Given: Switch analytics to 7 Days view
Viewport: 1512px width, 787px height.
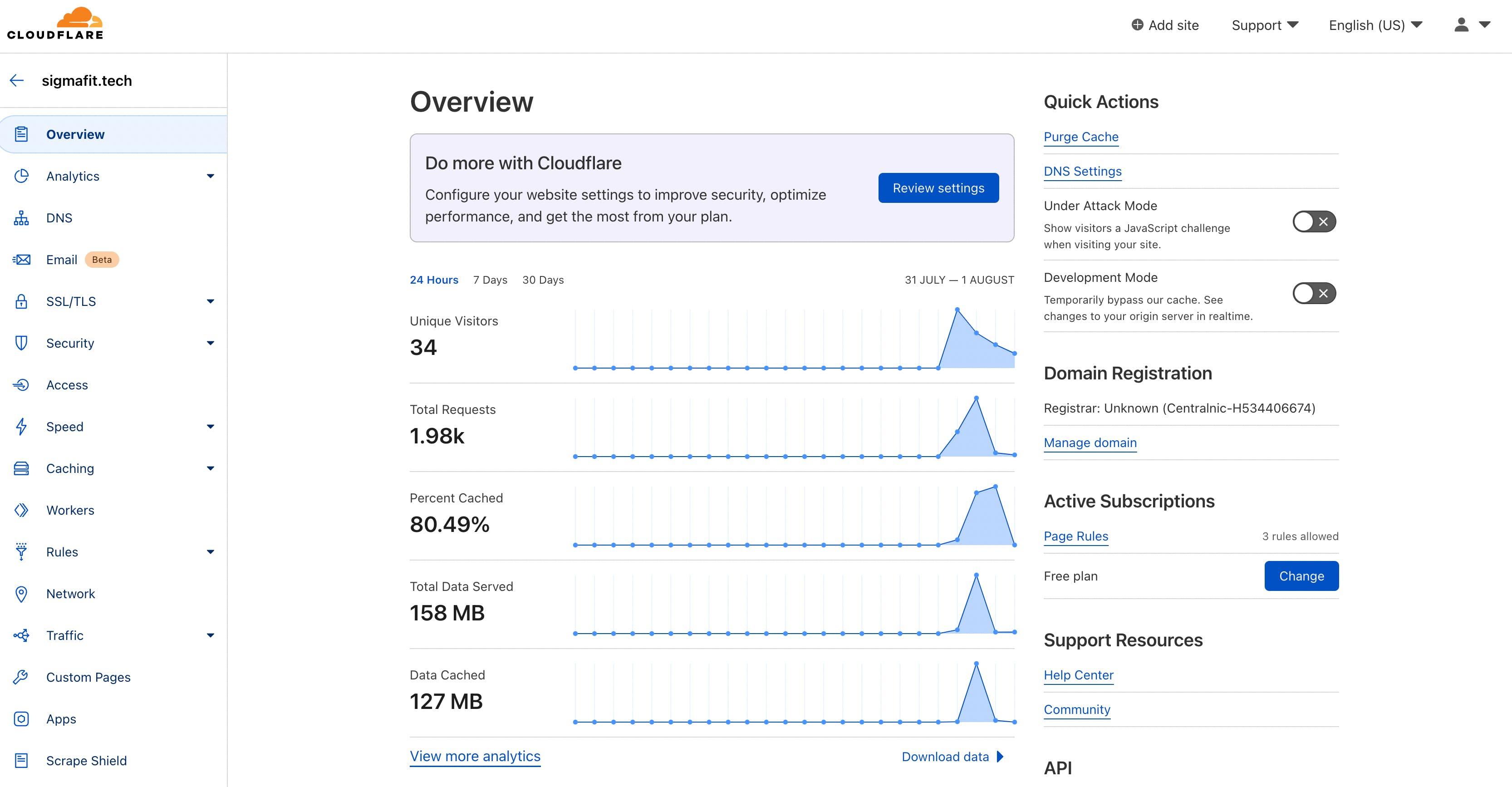Looking at the screenshot, I should (490, 280).
